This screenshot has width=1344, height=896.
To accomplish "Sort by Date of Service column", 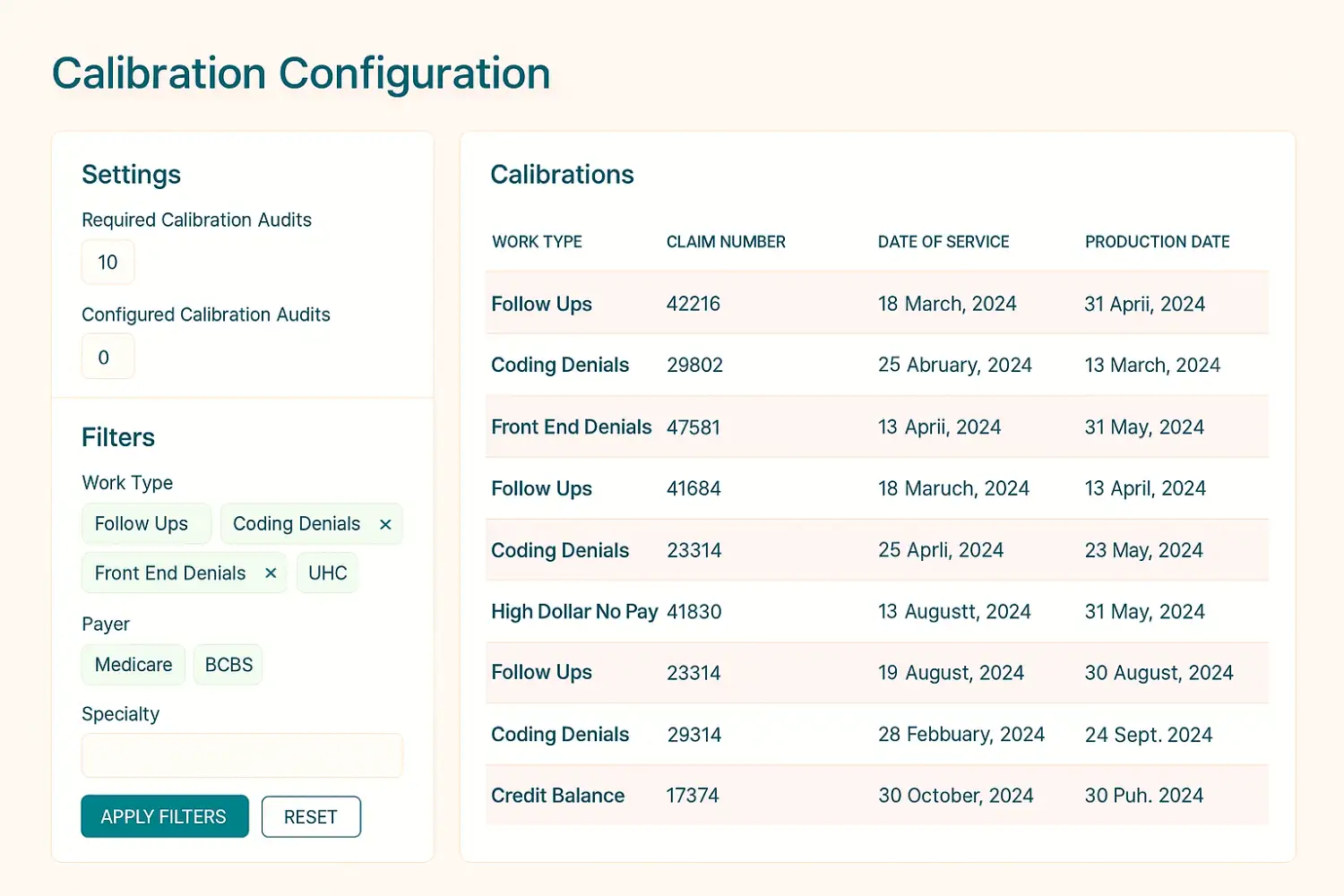I will [943, 242].
